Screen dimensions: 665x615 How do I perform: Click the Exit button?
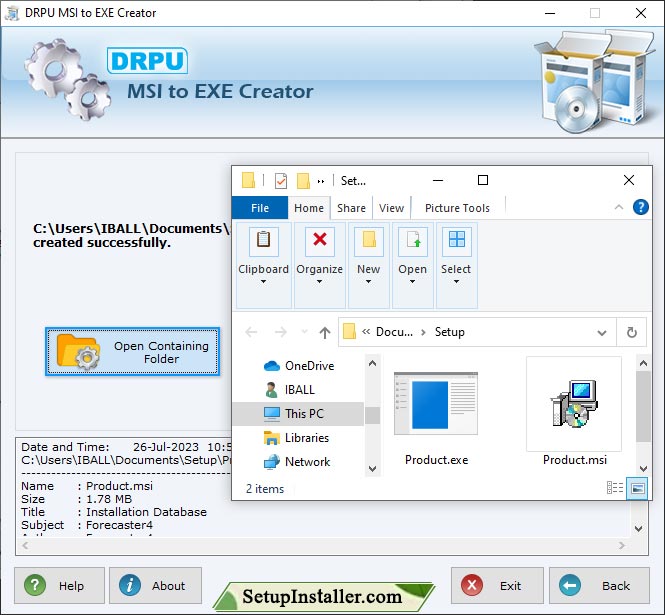497,586
